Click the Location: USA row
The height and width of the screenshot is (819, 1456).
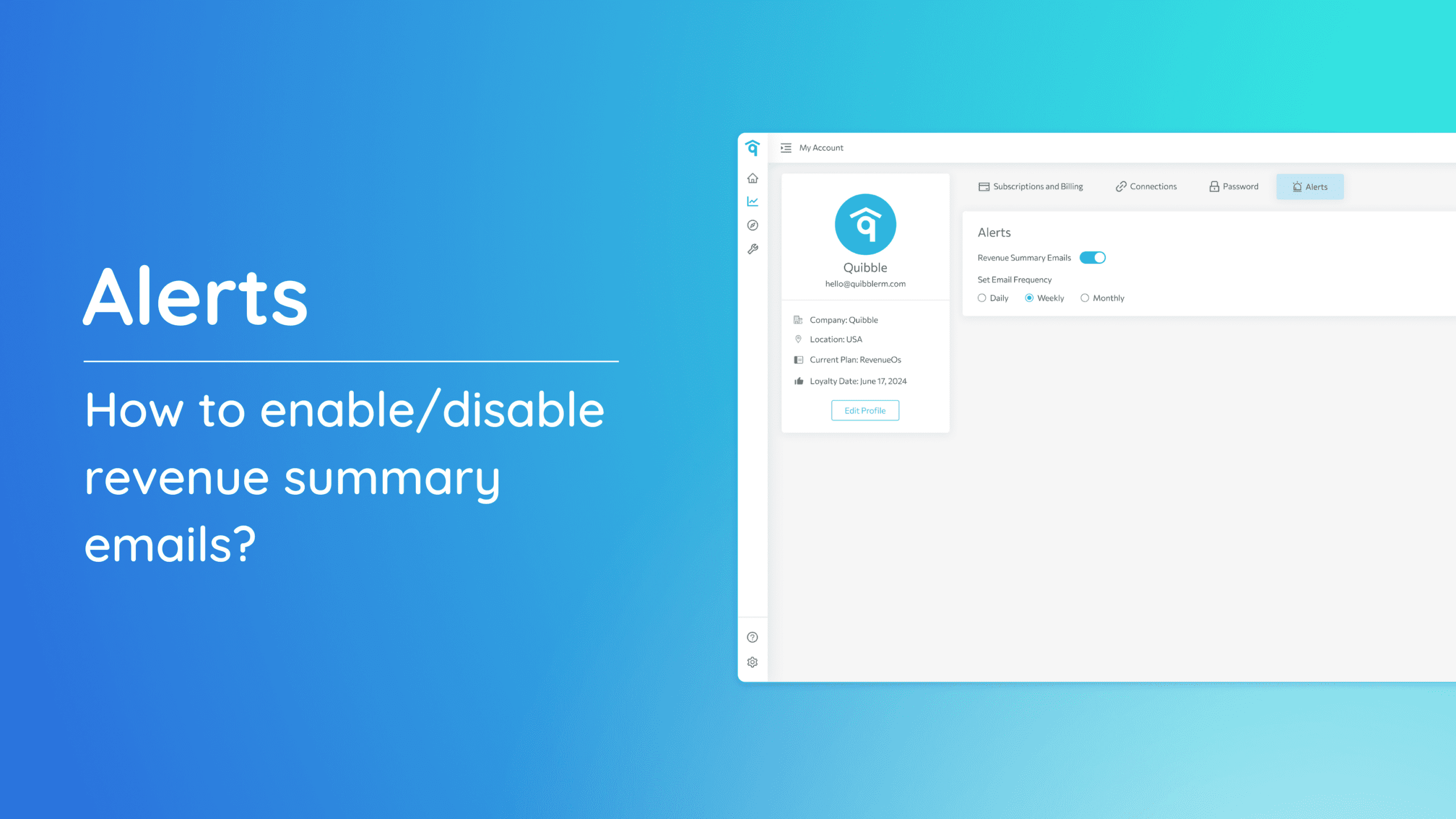[x=828, y=340]
